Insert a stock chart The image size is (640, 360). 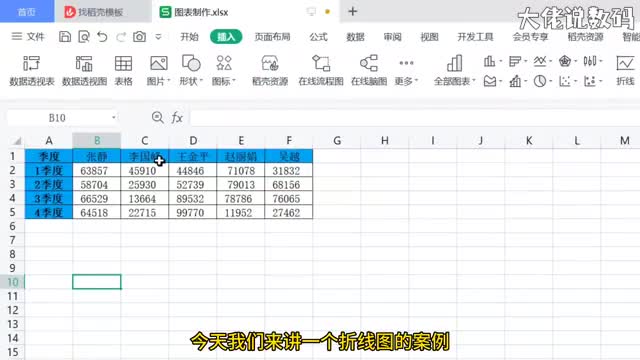pyautogui.click(x=589, y=61)
